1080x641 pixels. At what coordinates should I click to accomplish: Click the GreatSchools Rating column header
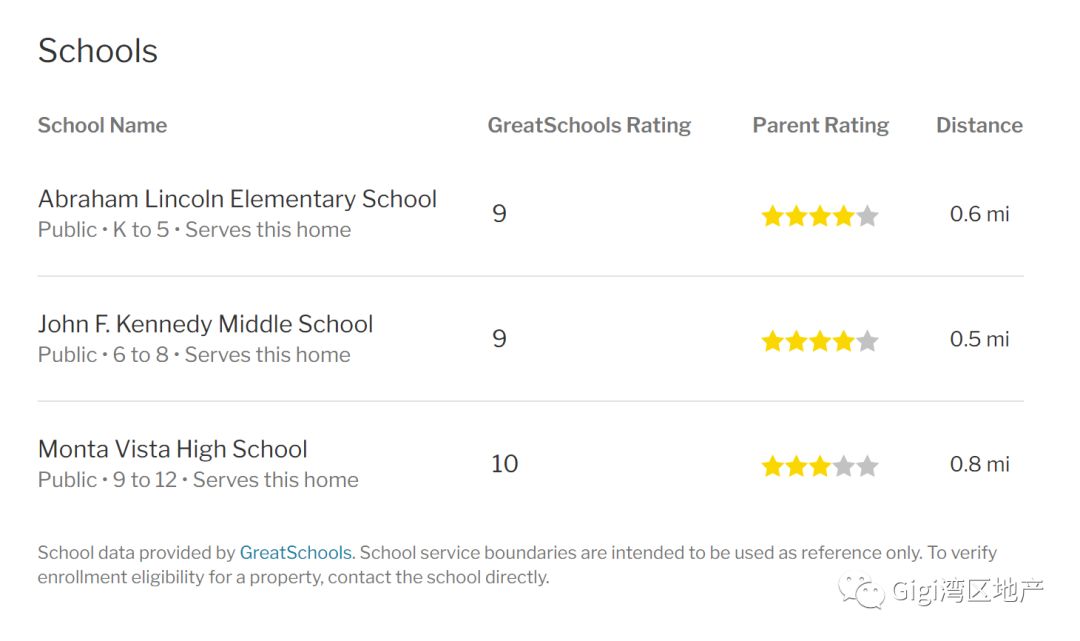[589, 125]
